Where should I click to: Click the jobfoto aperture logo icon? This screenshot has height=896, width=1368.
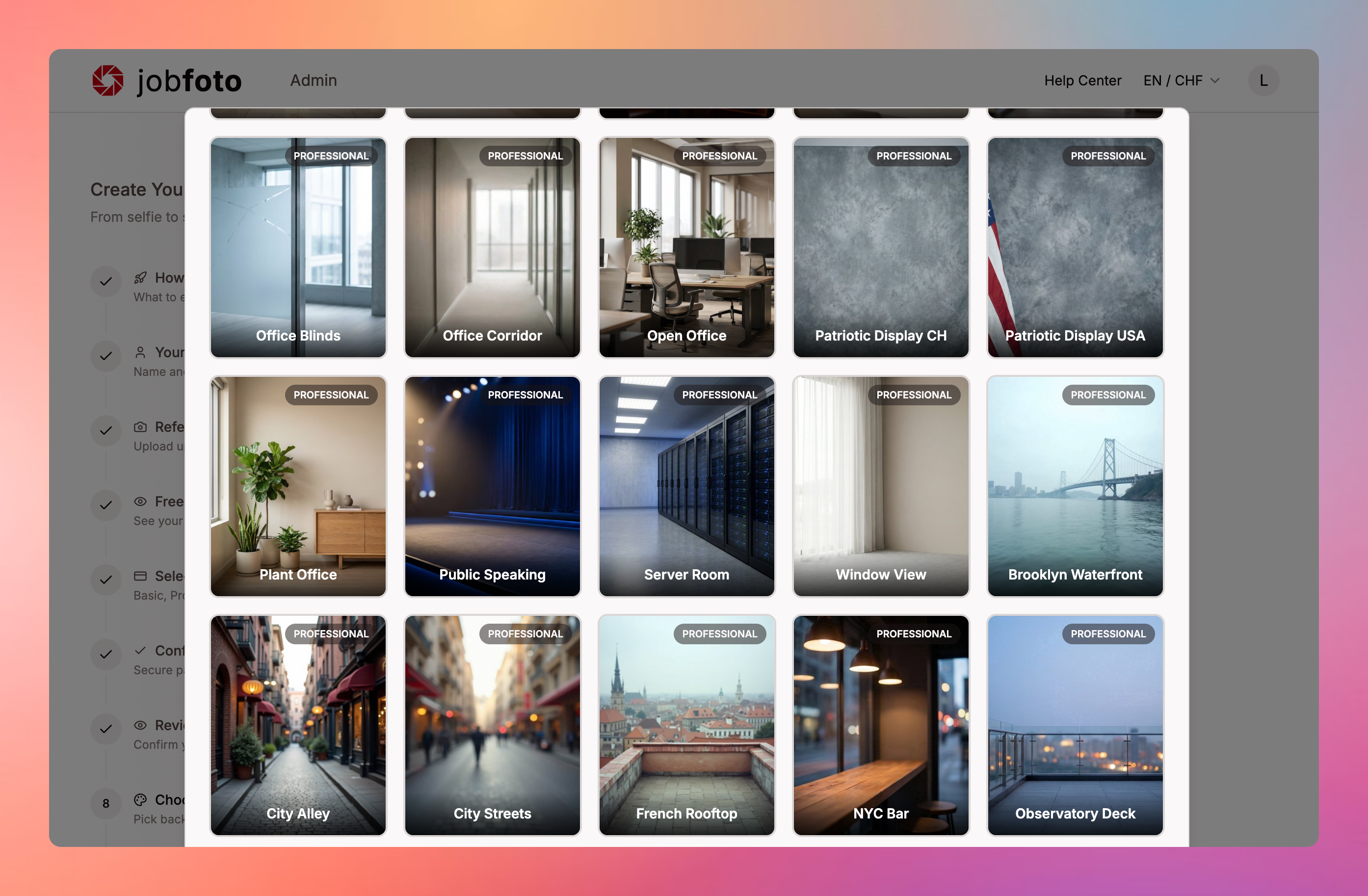pos(107,80)
